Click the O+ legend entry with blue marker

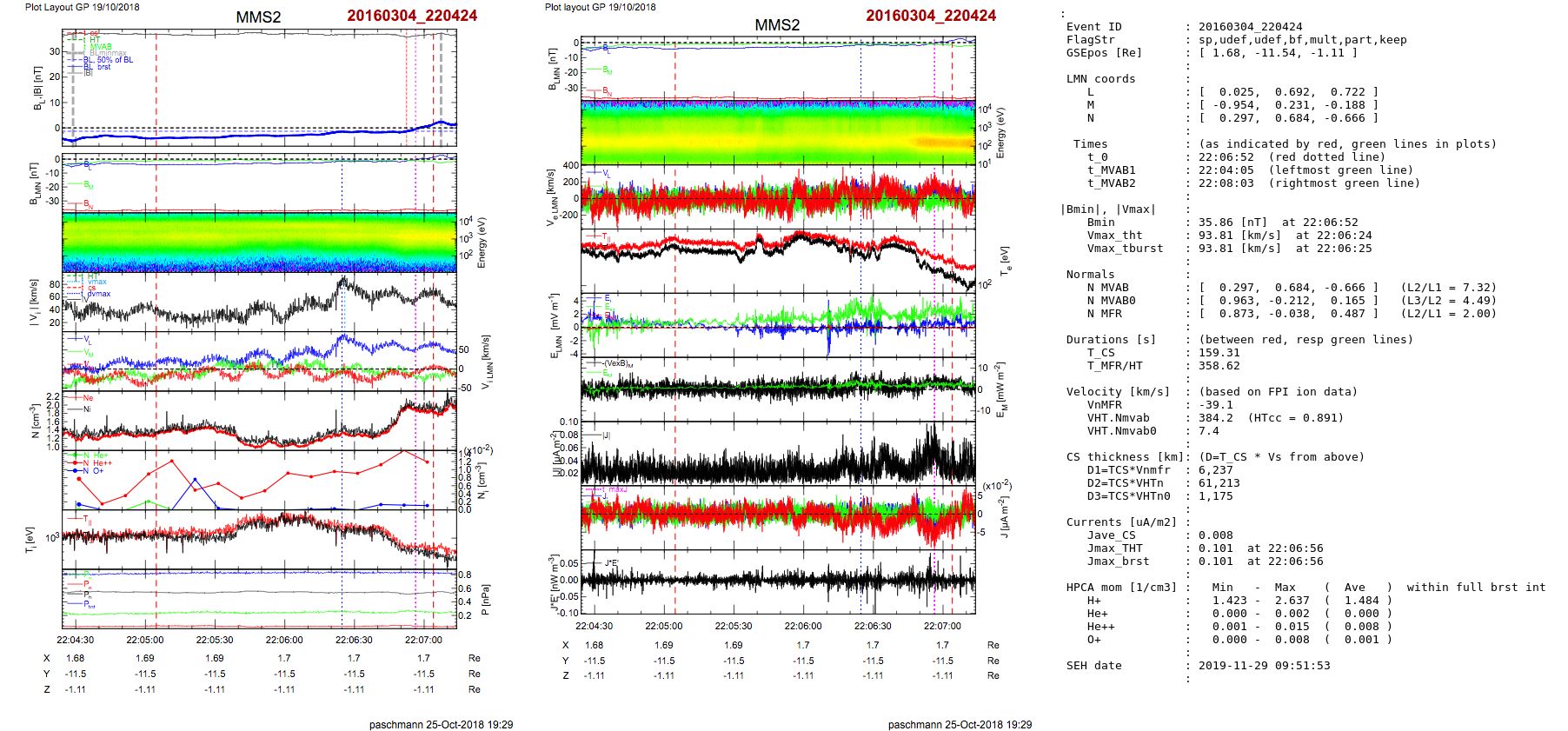(x=97, y=471)
